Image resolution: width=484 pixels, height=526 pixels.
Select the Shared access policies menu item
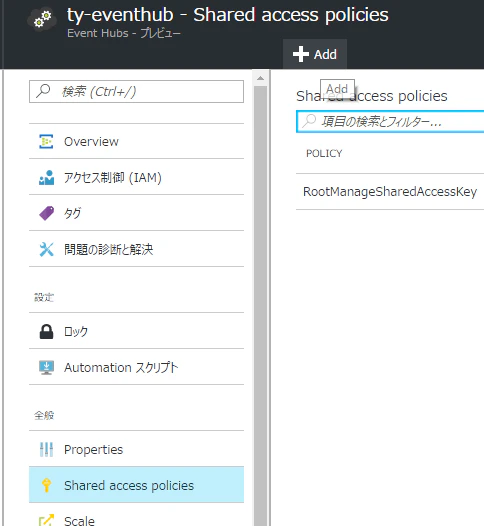coord(137,485)
